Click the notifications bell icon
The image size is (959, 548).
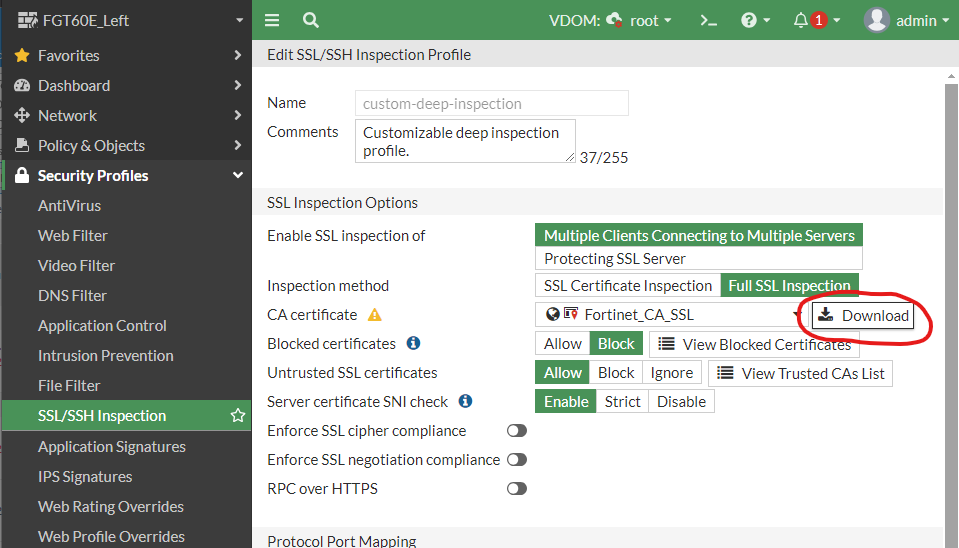(801, 20)
